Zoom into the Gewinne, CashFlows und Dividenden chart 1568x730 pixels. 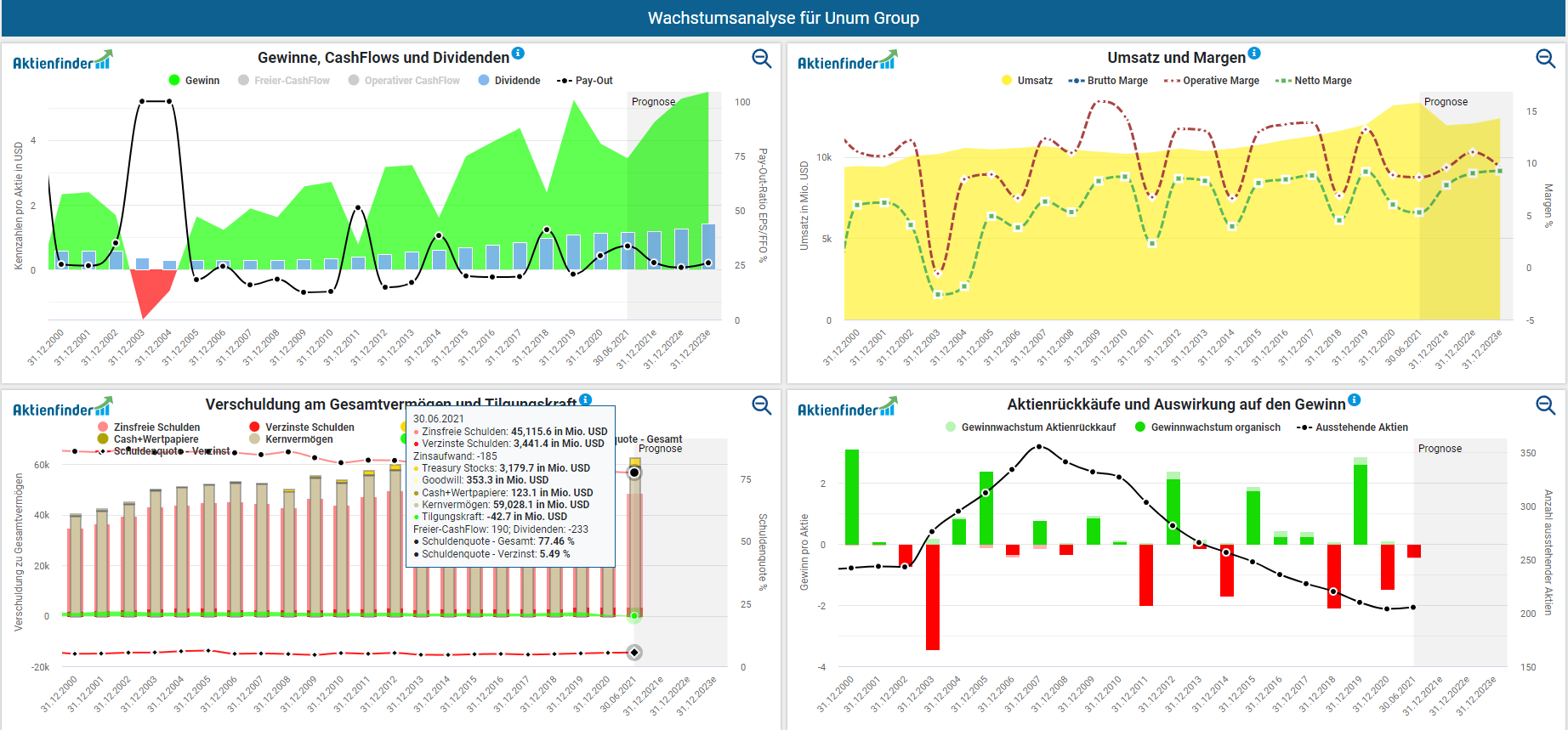[761, 58]
